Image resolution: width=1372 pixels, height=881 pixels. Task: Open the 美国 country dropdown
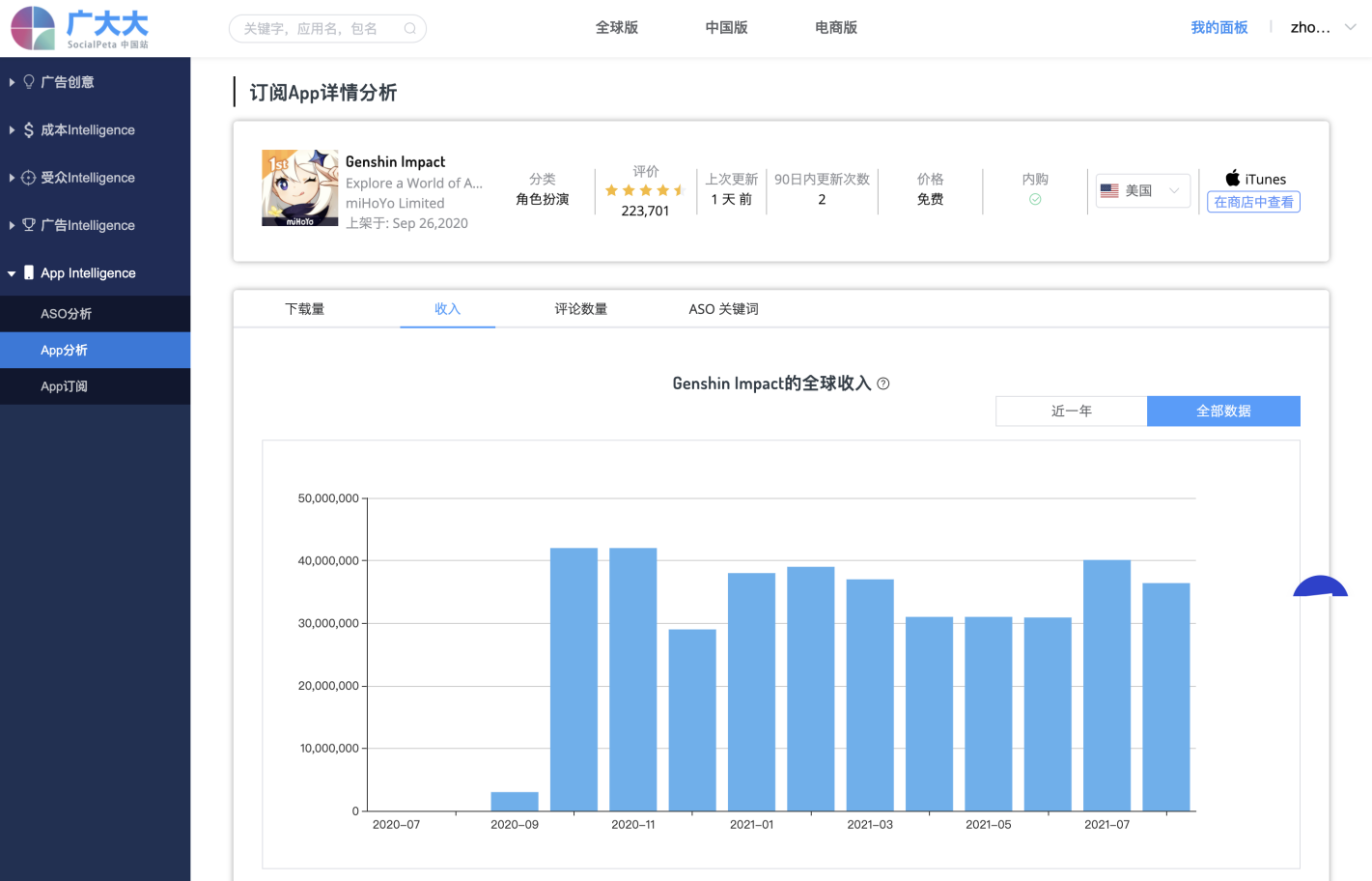pos(1143,190)
